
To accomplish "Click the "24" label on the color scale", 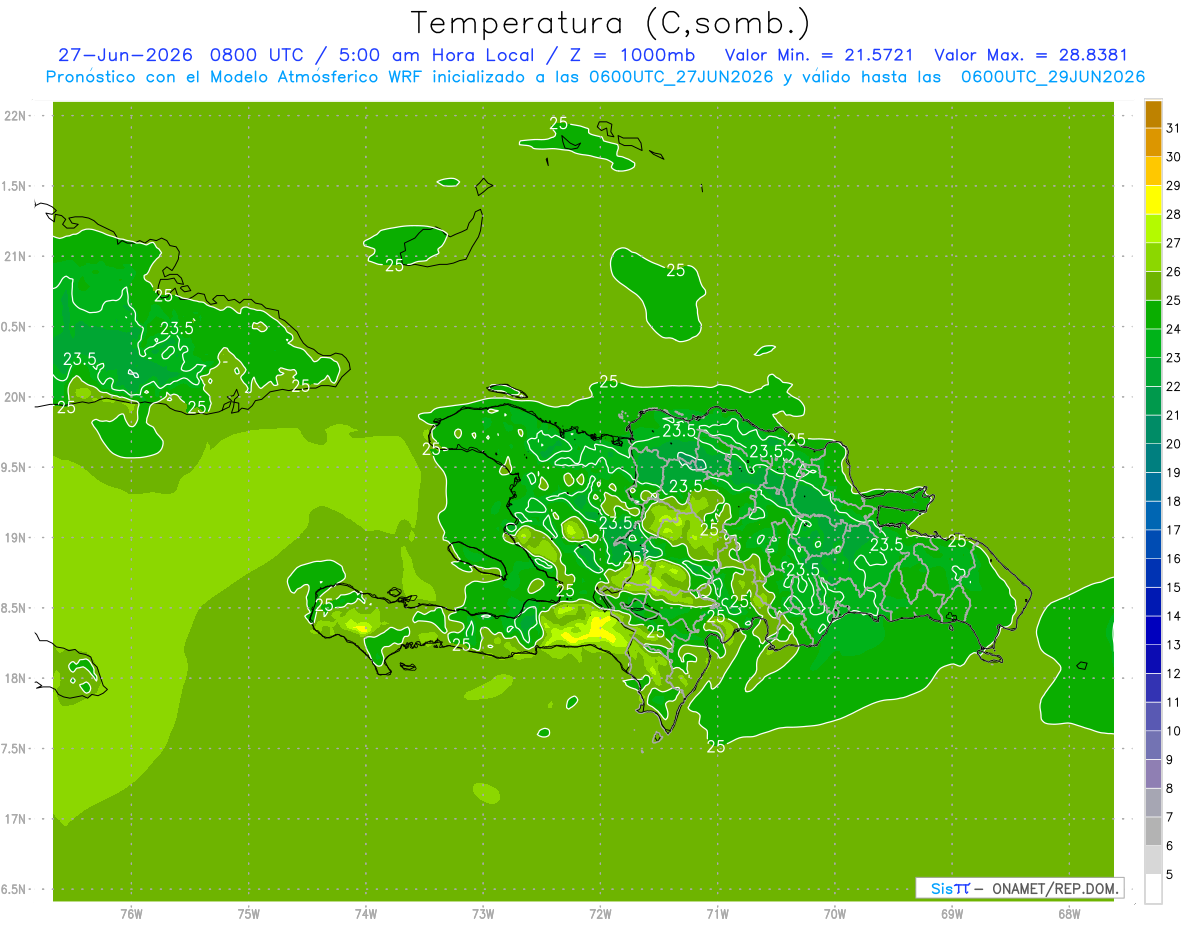I will pos(1174,329).
